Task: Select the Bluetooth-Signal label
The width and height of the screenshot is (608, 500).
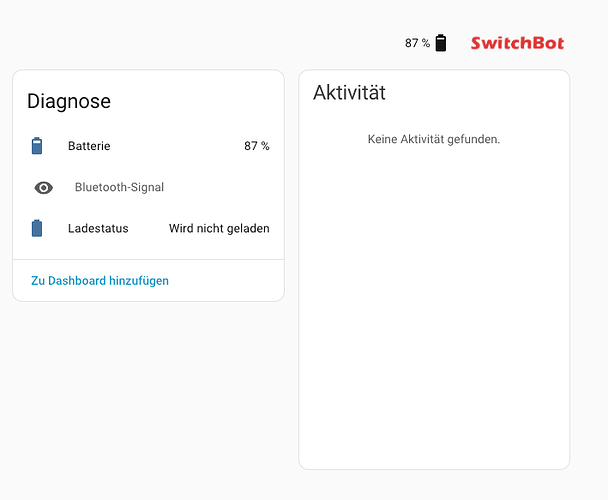Action: 119,187
